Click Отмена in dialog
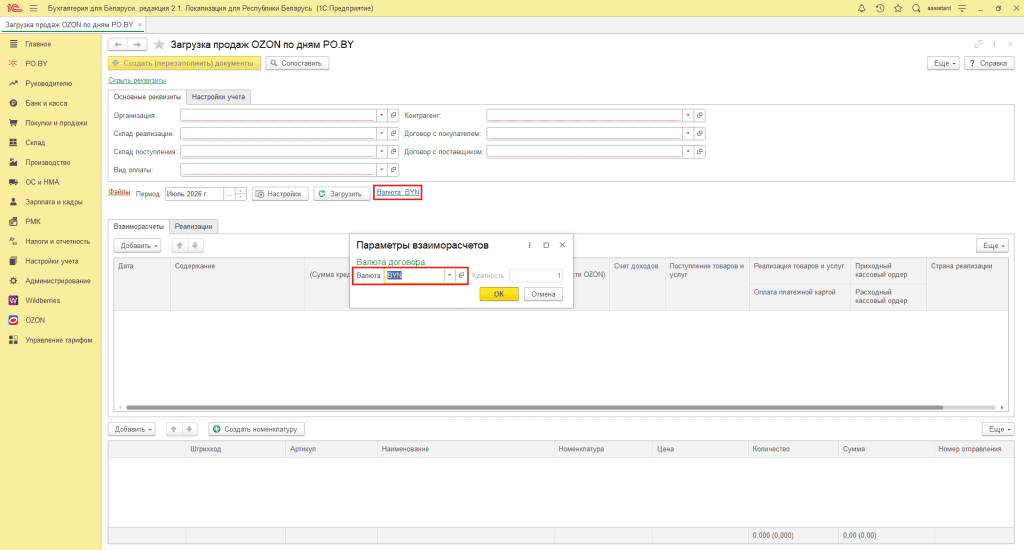 [x=543, y=294]
